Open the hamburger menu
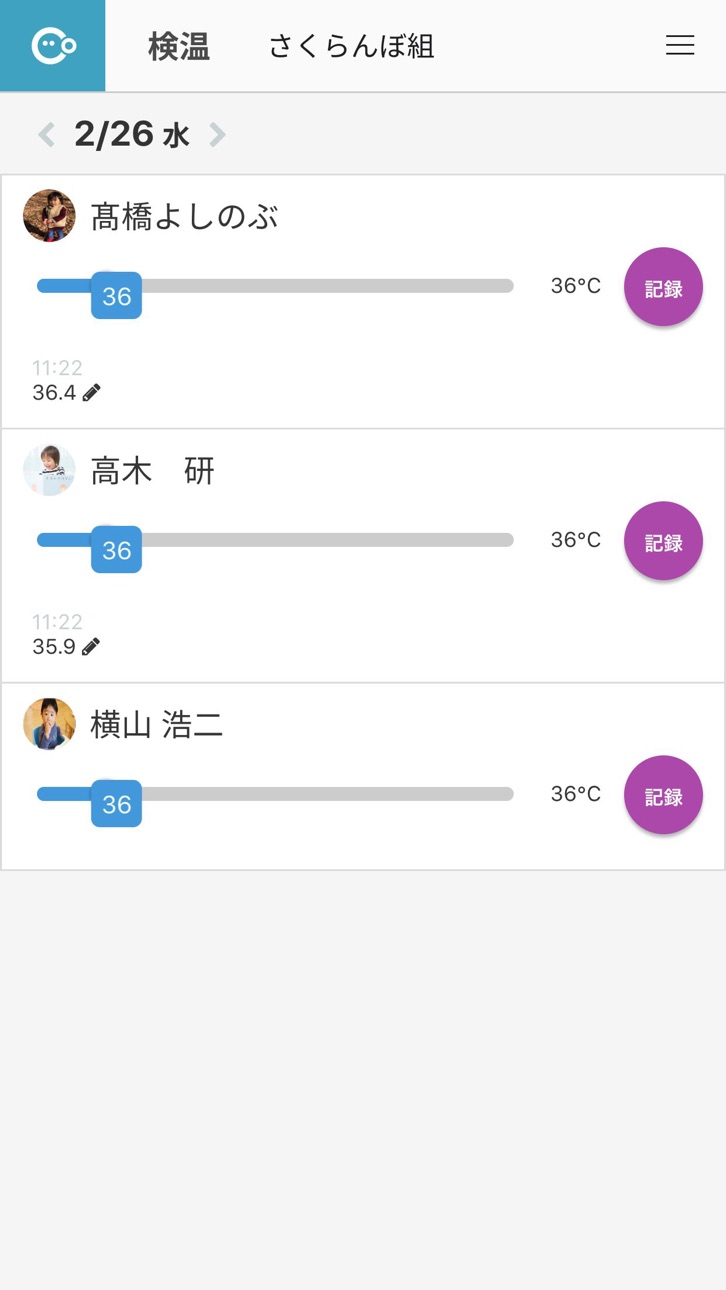This screenshot has height=1290, width=726. [x=680, y=46]
